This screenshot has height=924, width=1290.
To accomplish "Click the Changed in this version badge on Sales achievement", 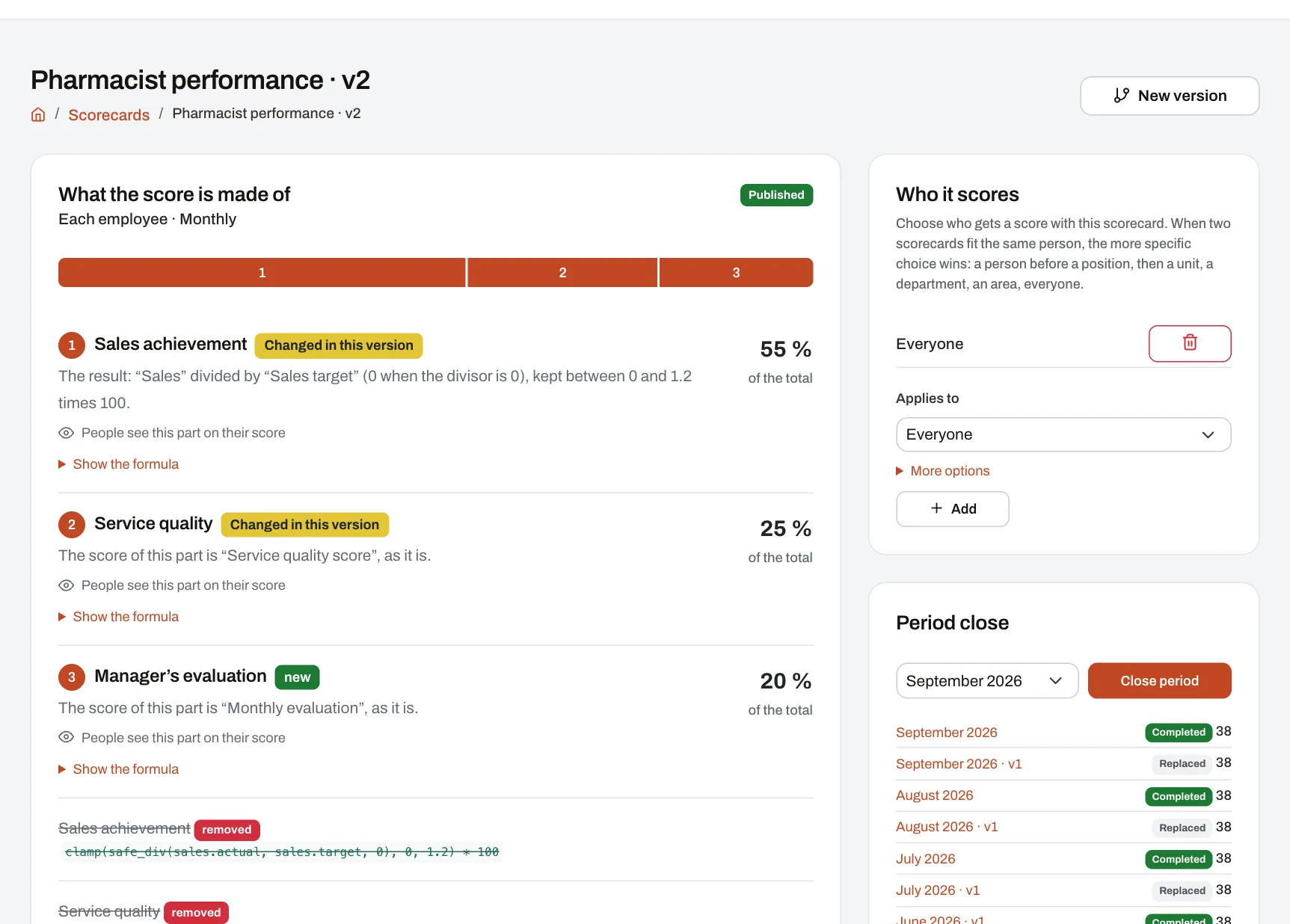I will (339, 345).
